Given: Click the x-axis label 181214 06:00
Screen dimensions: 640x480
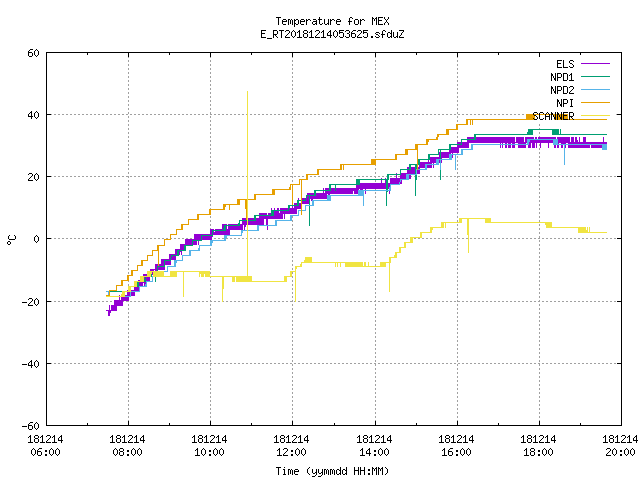Looking at the screenshot, I should [x=45, y=446].
